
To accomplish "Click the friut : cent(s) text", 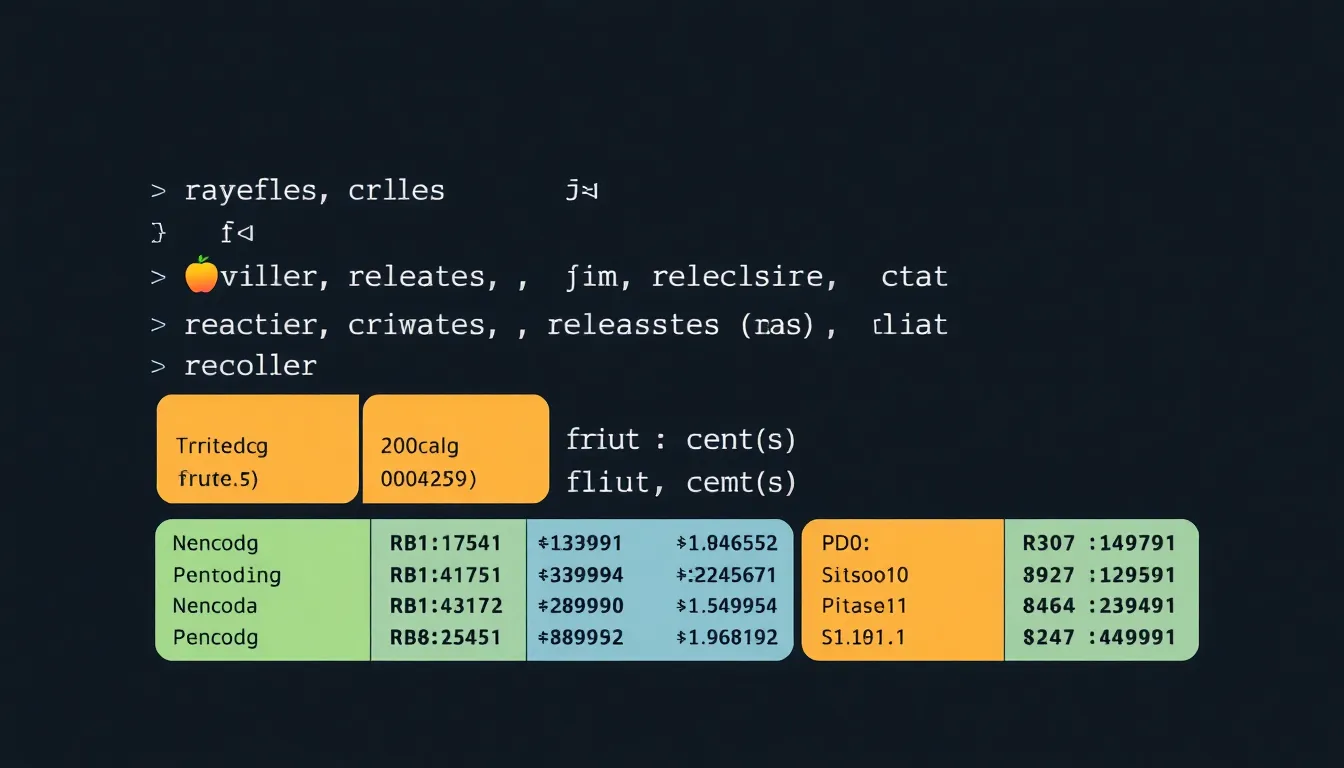I will (680, 439).
